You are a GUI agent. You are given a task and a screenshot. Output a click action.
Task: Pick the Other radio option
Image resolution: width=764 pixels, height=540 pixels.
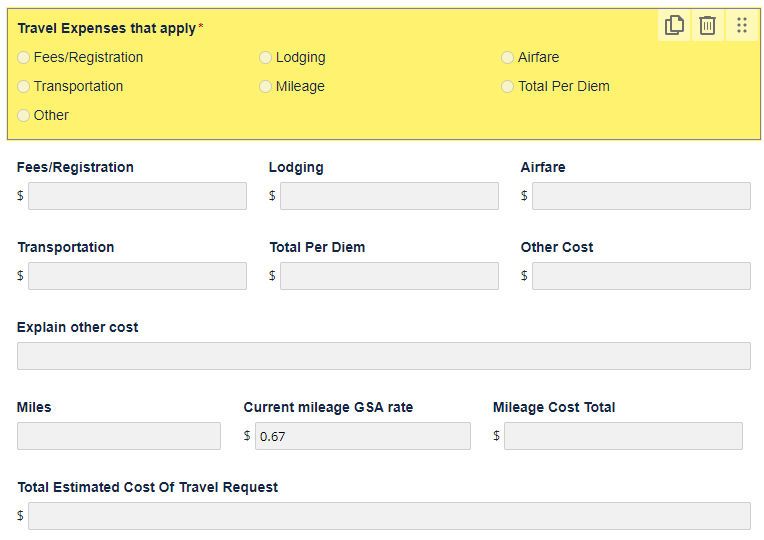(24, 116)
